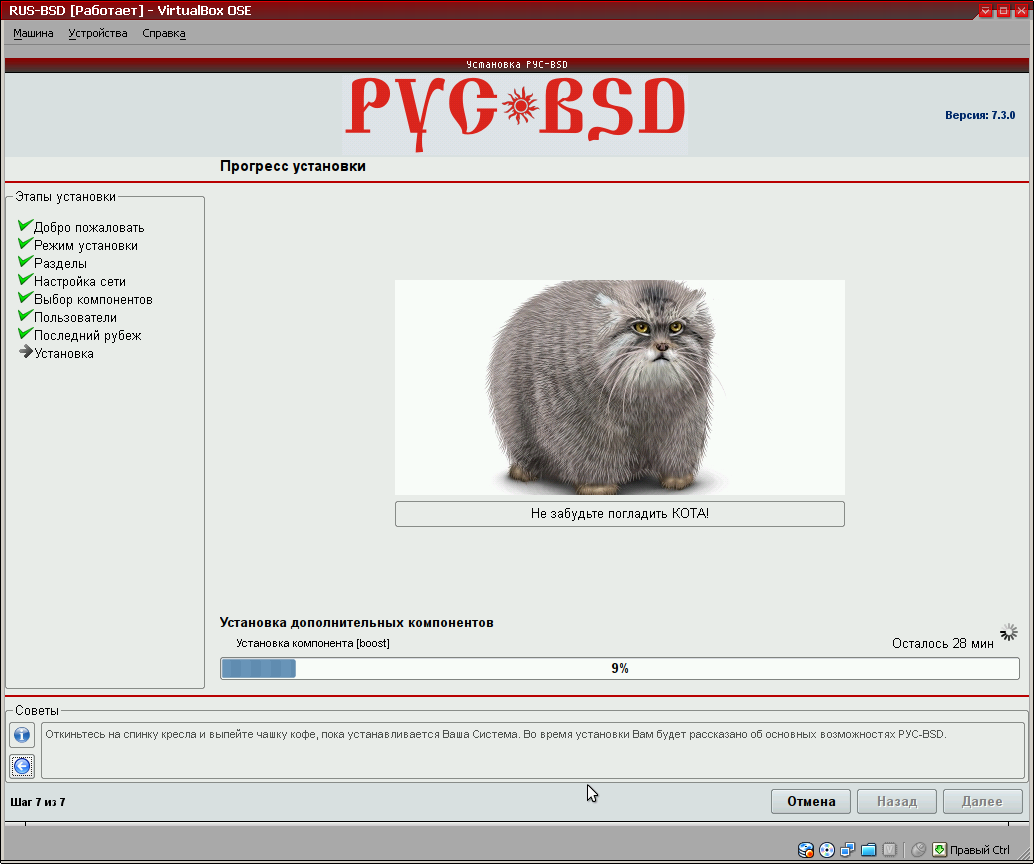
Task: Click the hard disk activity status icon
Action: tap(805, 849)
